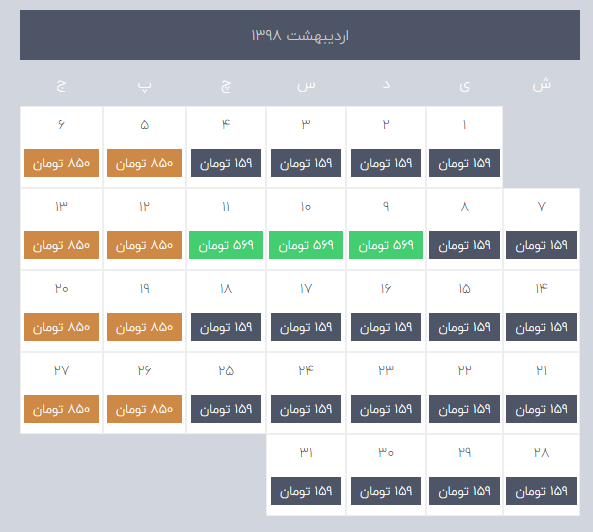
Task: Click the ۸۵۰ تومان badge on day ۶
Action: [x=61, y=163]
